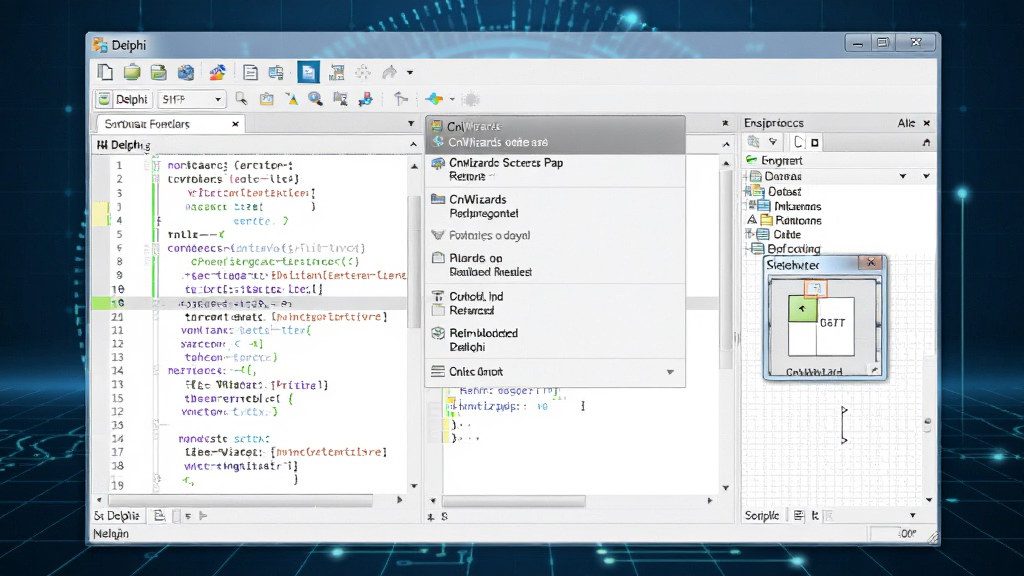The height and width of the screenshot is (576, 1024).
Task: Open the SIFP combo box
Action: (191, 99)
